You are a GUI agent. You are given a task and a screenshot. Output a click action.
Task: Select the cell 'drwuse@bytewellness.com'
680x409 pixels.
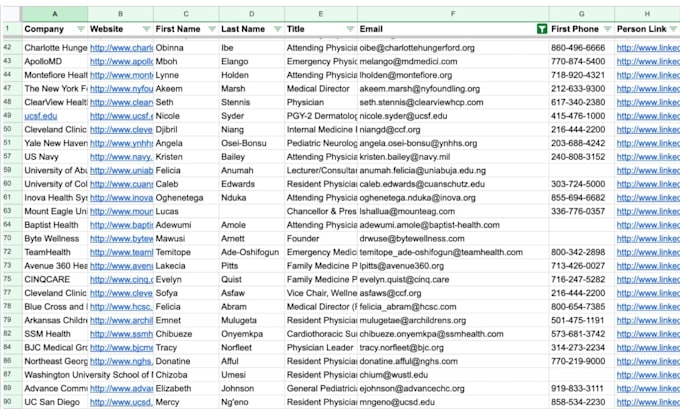pos(453,239)
